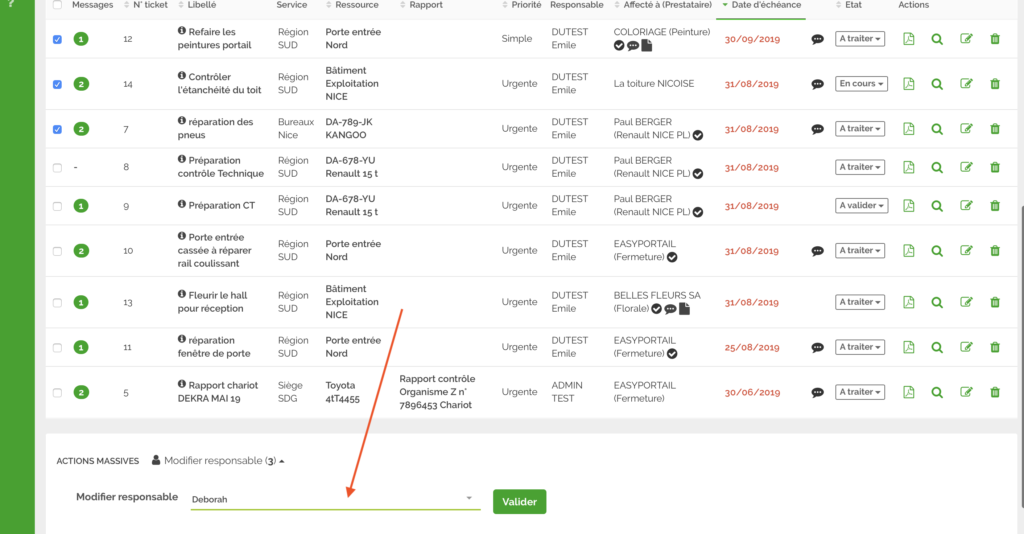The image size is (1024, 534).
Task: Open comments bubble for ticket 10
Action: click(x=817, y=251)
